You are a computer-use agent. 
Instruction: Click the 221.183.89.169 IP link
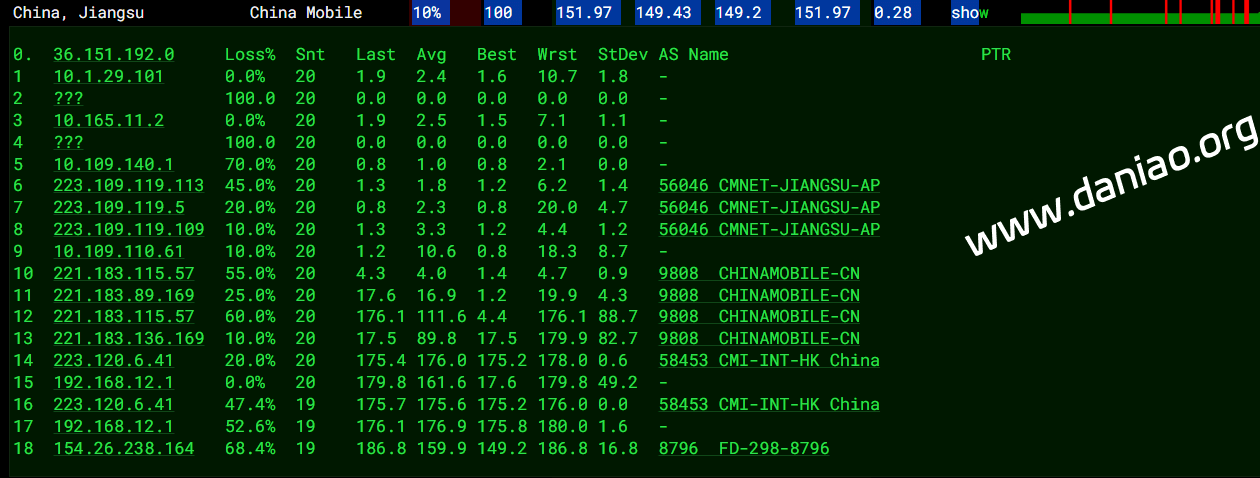(123, 295)
